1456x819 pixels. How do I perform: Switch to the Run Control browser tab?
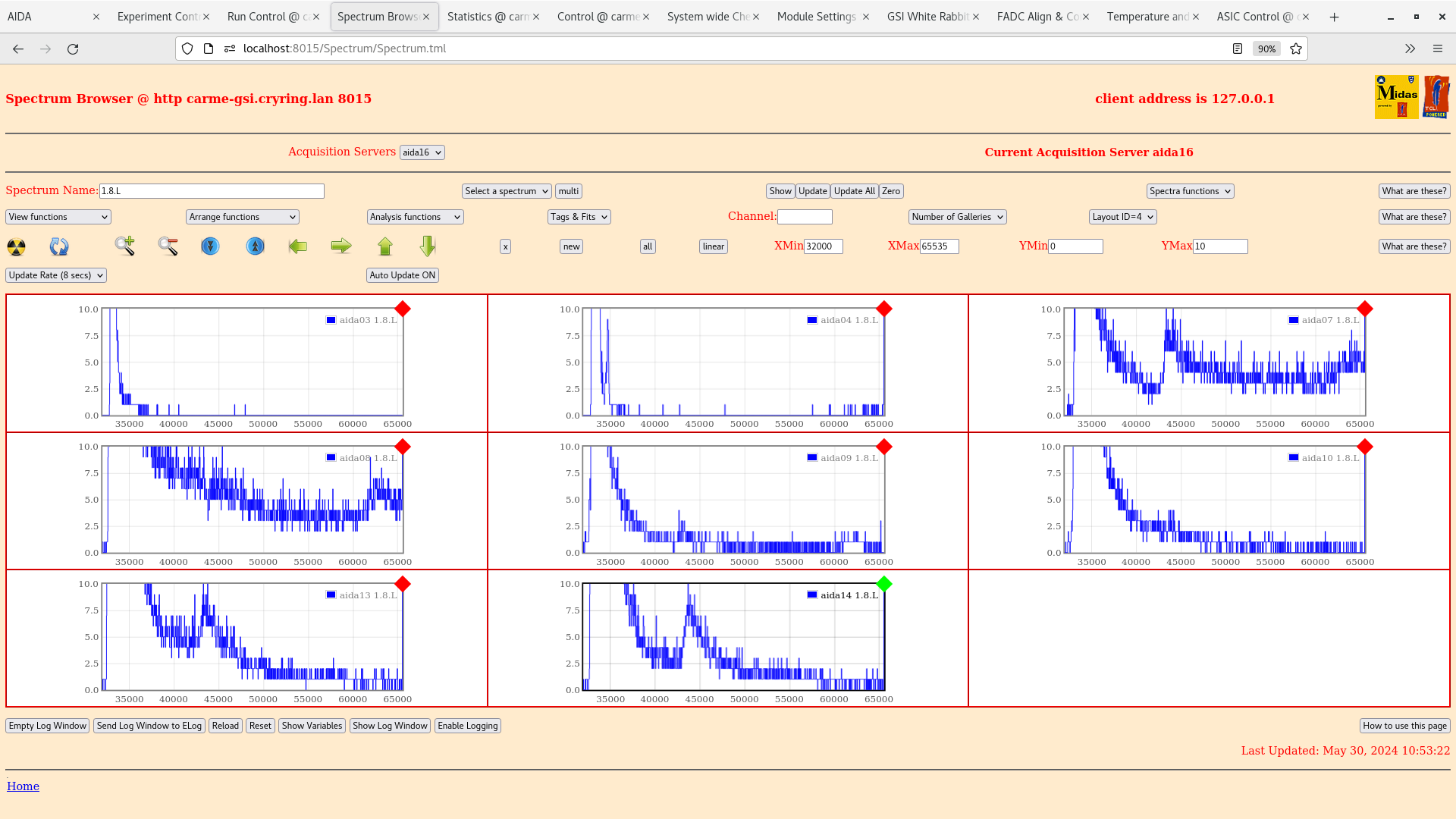point(267,17)
